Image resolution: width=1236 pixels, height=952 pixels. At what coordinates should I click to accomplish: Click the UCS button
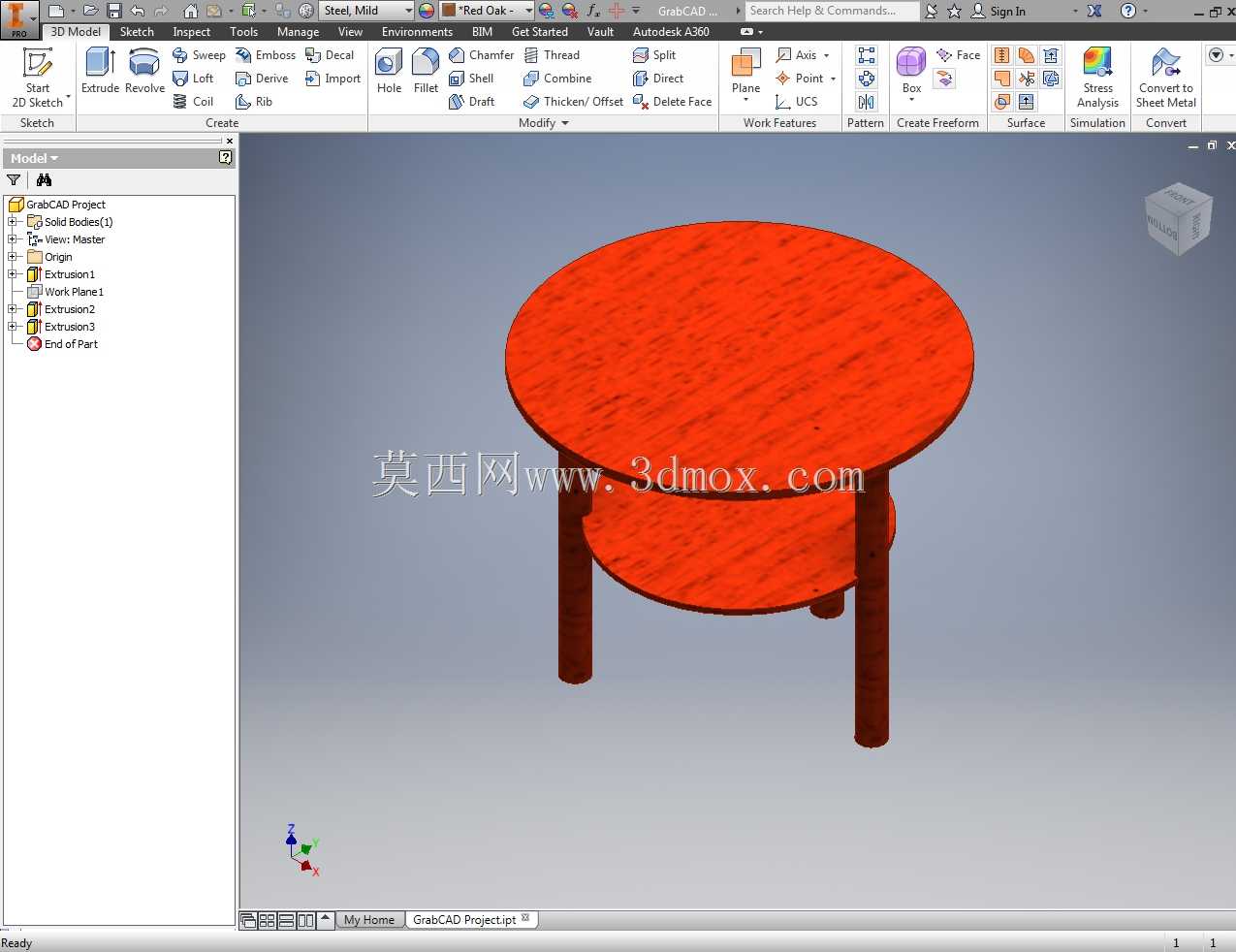797,102
